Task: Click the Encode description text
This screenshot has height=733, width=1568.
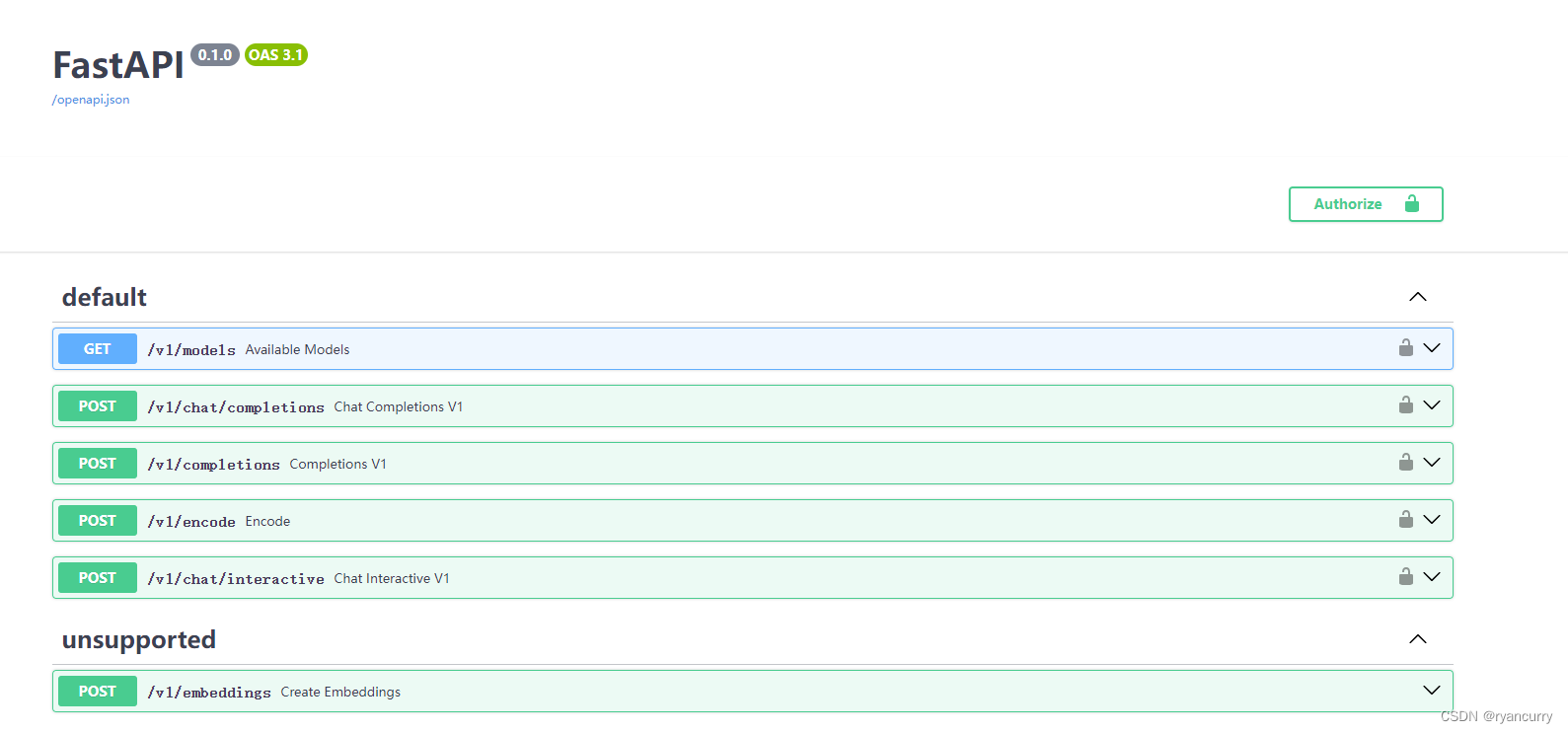Action: pos(267,521)
